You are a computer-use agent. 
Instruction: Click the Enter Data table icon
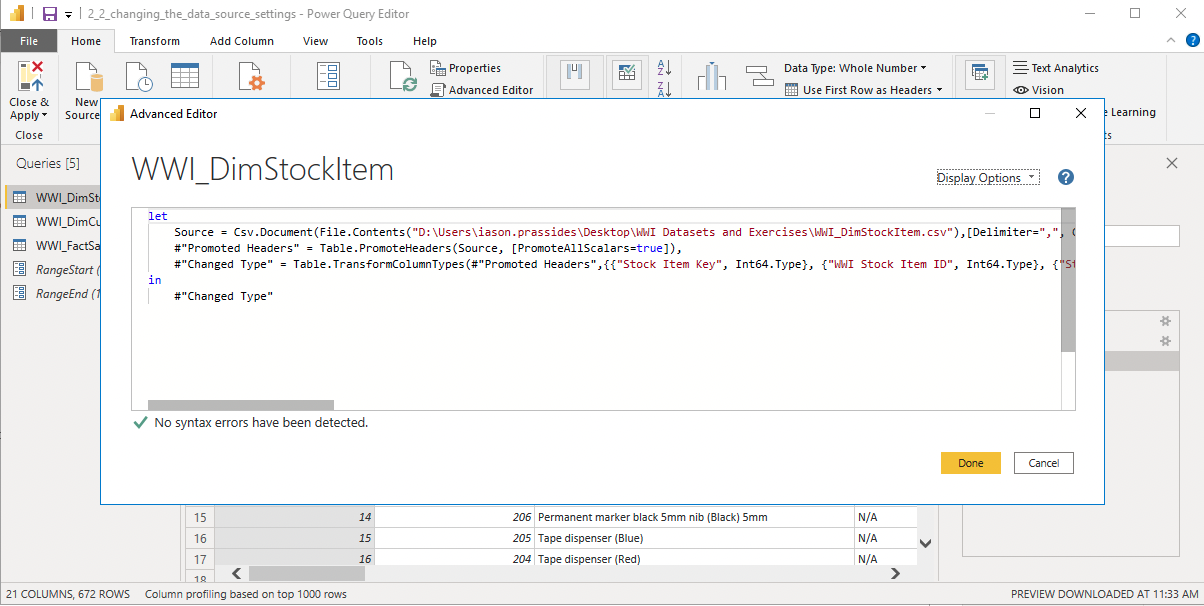point(184,77)
